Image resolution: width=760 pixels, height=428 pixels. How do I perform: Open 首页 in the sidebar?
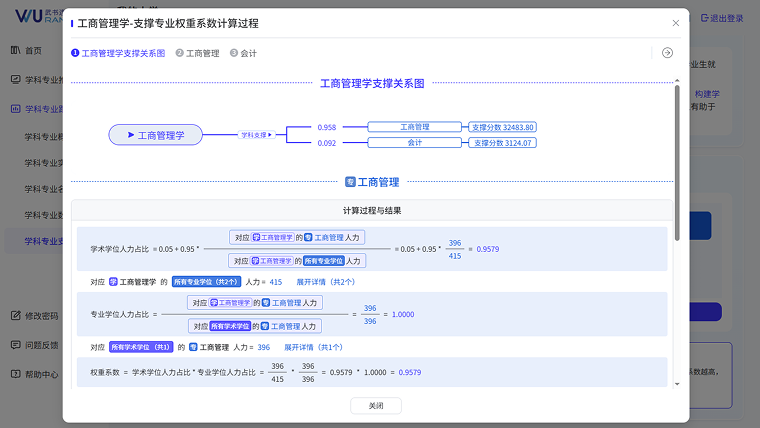(33, 50)
